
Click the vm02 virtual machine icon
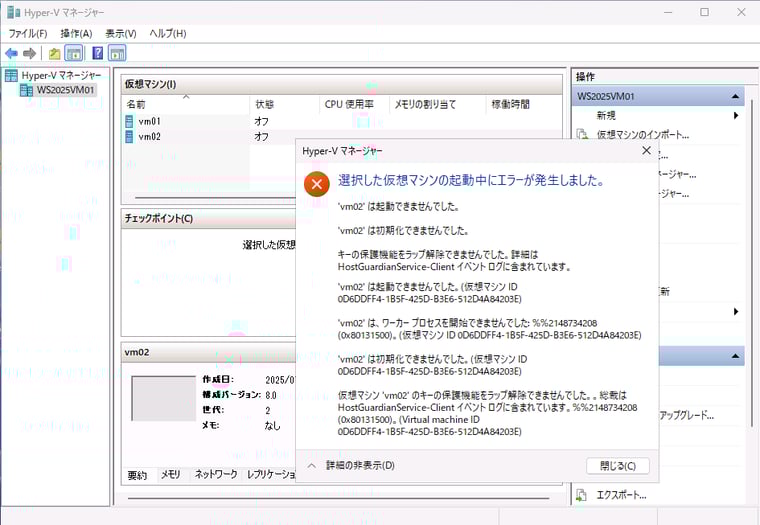click(x=129, y=137)
